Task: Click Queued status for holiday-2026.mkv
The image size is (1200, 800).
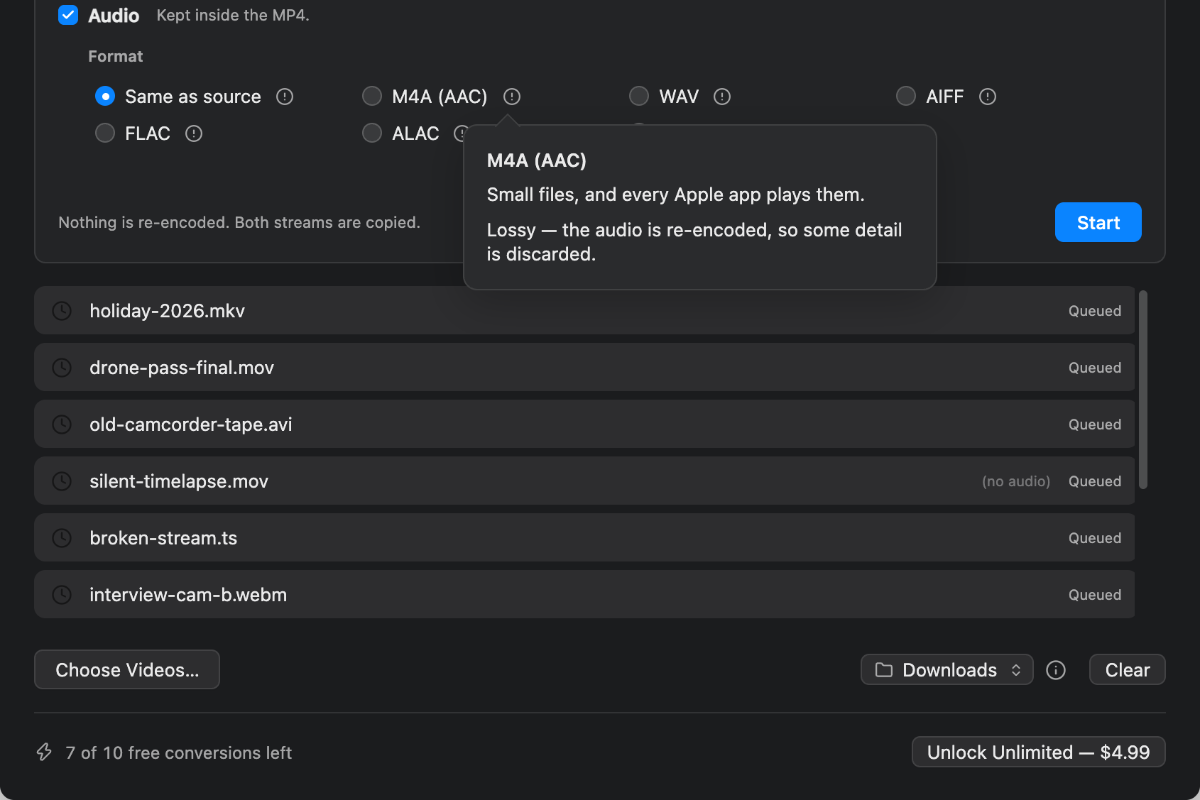Action: [1095, 311]
